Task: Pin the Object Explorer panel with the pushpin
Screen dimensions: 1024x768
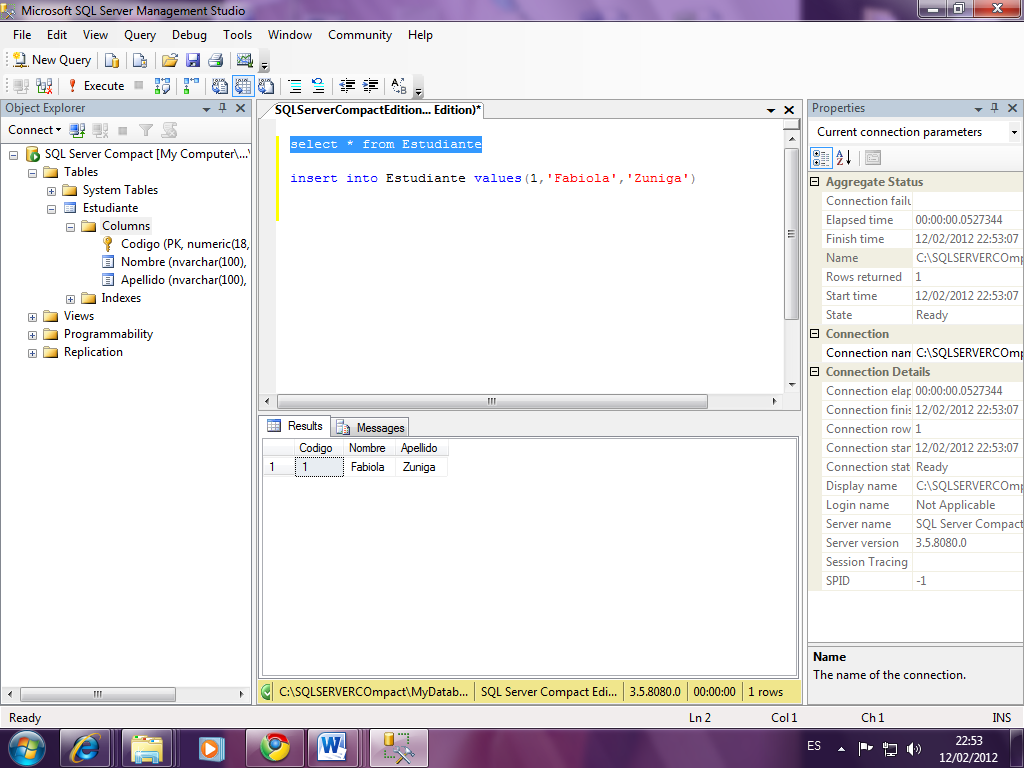Action: pyautogui.click(x=222, y=108)
